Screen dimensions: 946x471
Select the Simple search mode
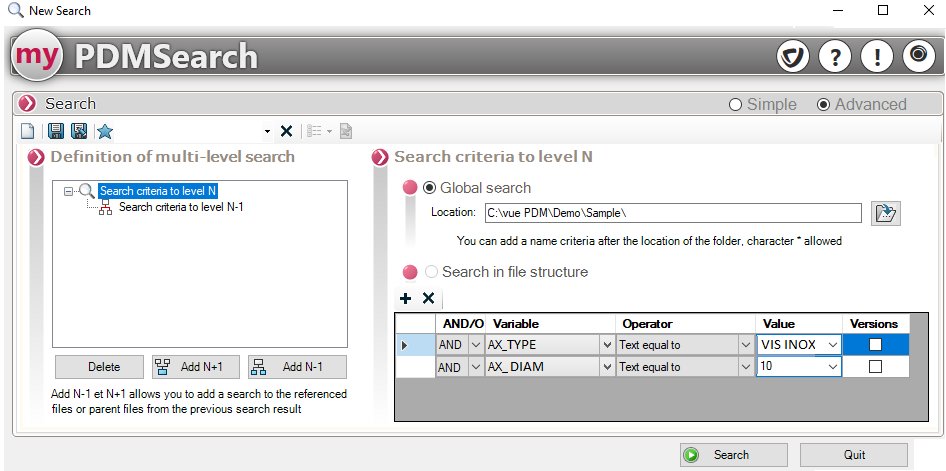tap(736, 105)
